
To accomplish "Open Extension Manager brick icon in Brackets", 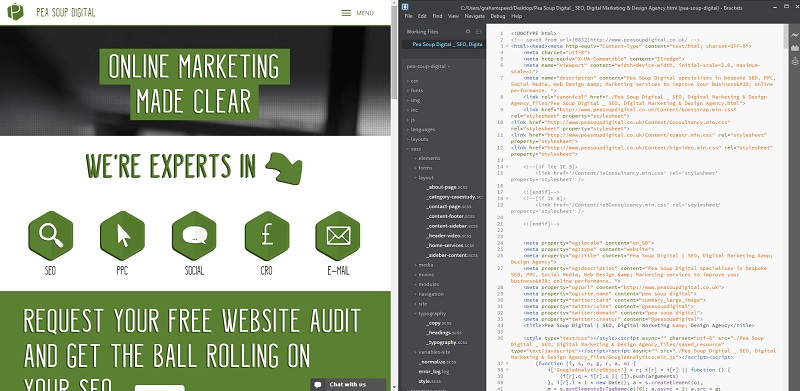I will (794, 48).
